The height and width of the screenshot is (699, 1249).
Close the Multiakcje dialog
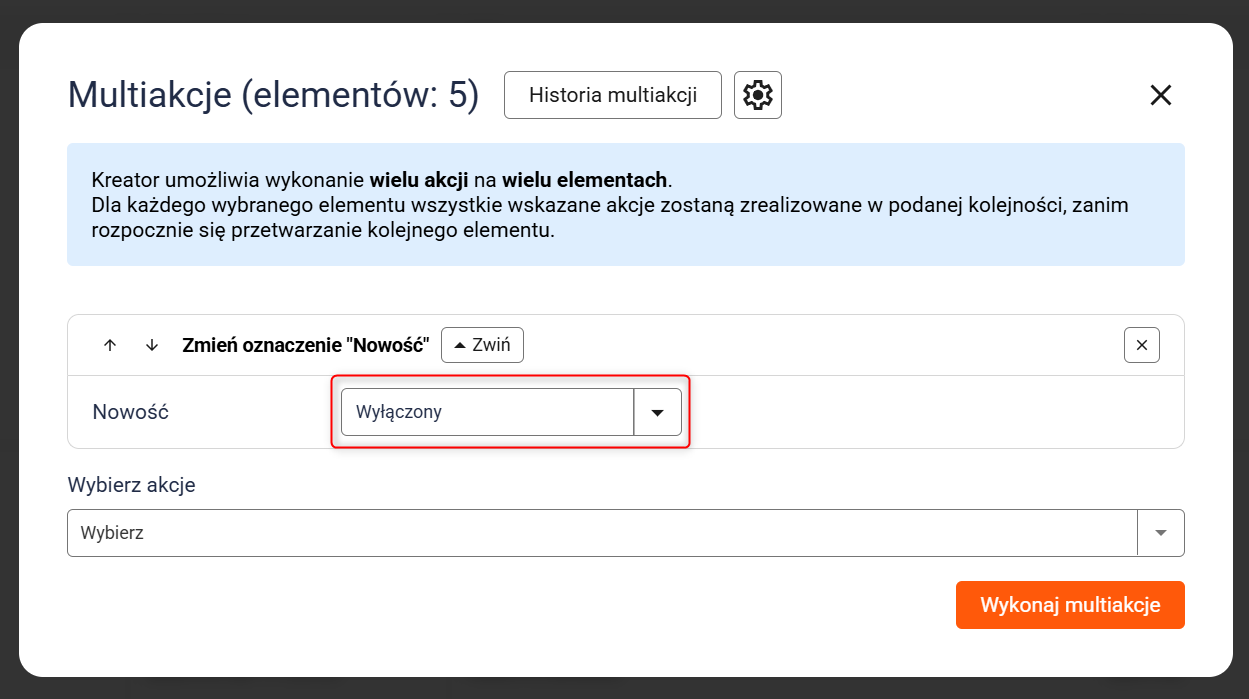[x=1160, y=95]
